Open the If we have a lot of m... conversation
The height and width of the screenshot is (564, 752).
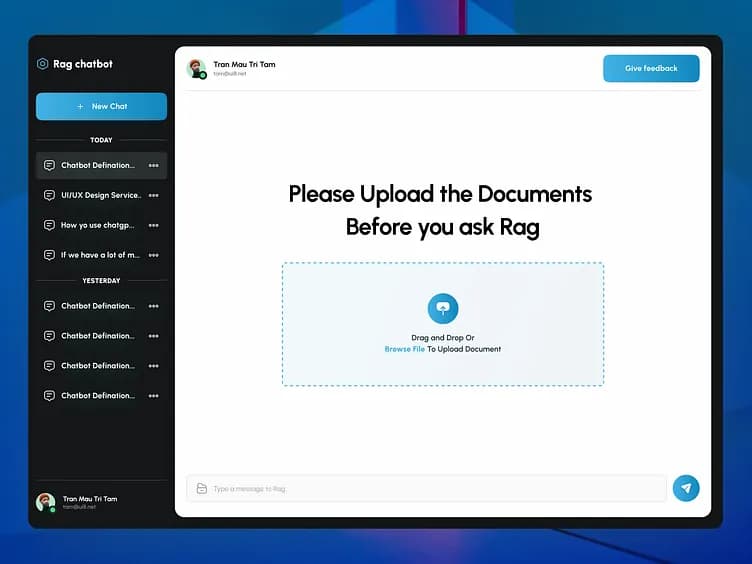click(99, 255)
